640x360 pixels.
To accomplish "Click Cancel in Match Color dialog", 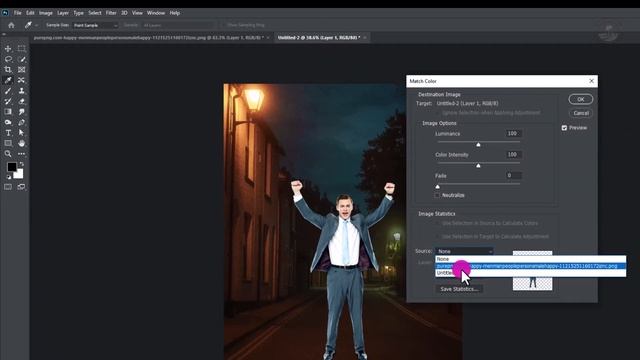I will click(x=580, y=113).
